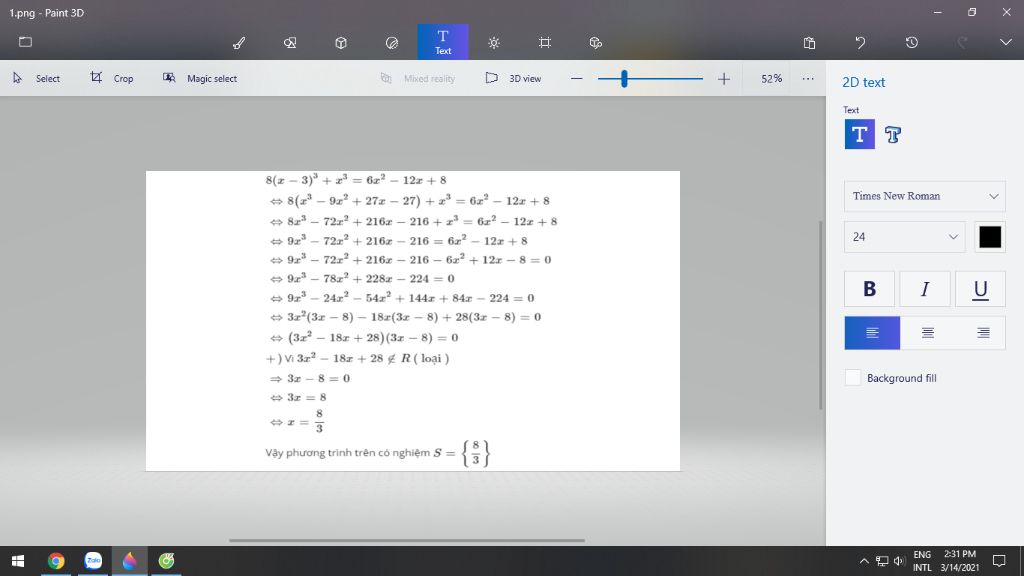The image size is (1024, 576).
Task: Click Mixed reality option
Action: point(418,78)
